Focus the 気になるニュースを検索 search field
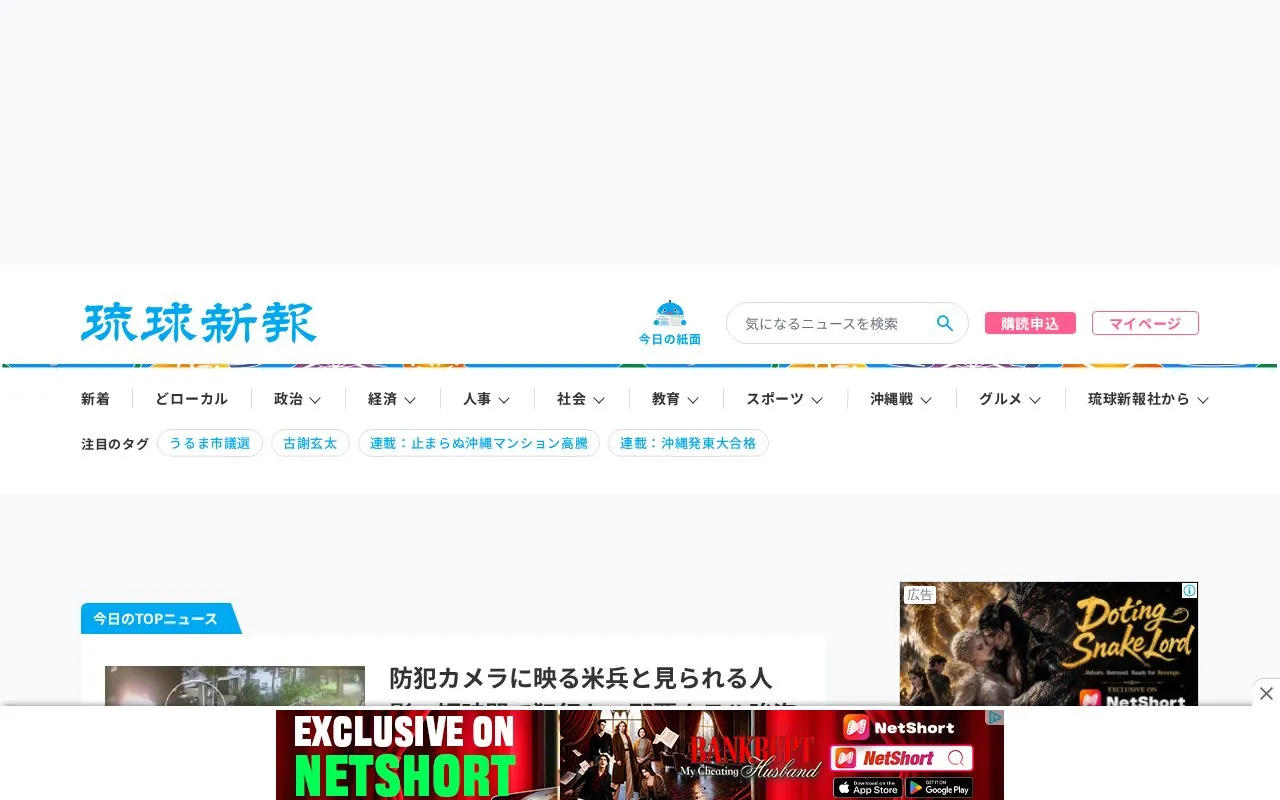Image resolution: width=1280 pixels, height=800 pixels. click(x=847, y=323)
